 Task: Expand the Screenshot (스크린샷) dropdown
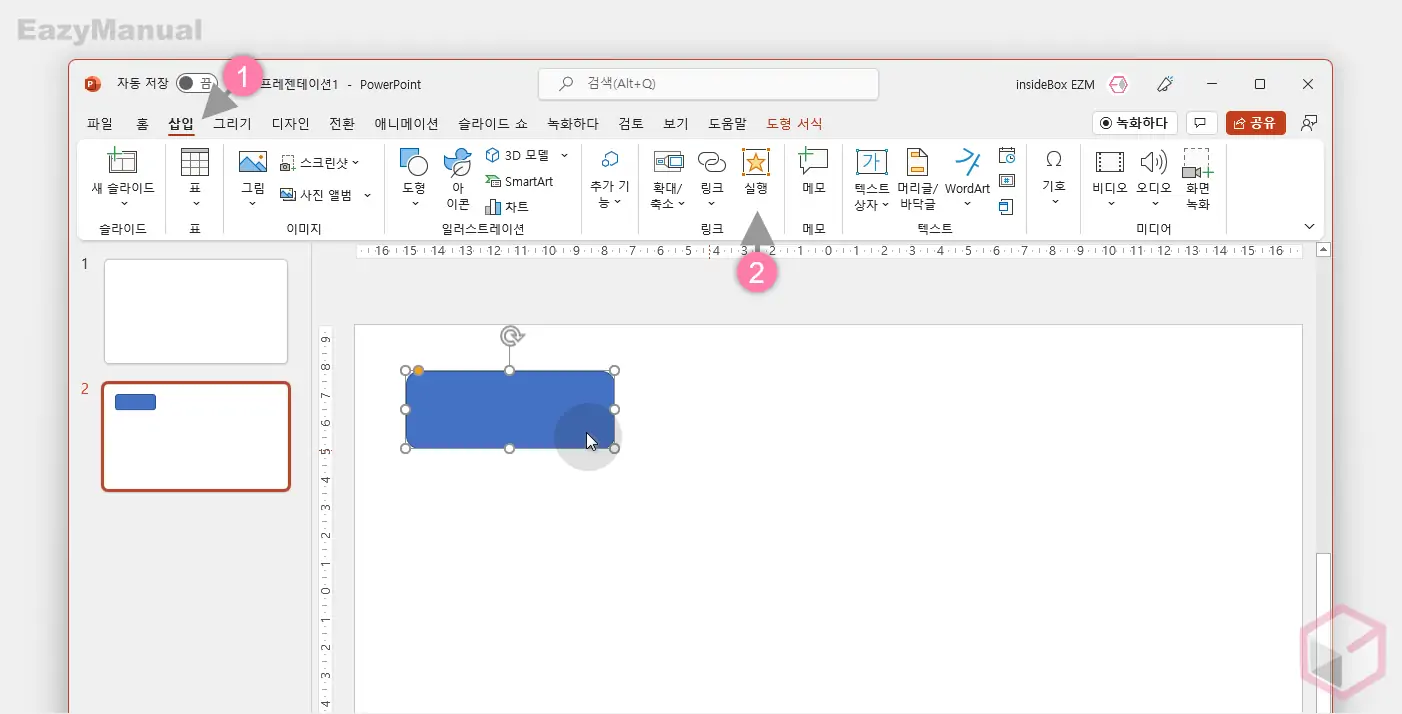[x=355, y=162]
